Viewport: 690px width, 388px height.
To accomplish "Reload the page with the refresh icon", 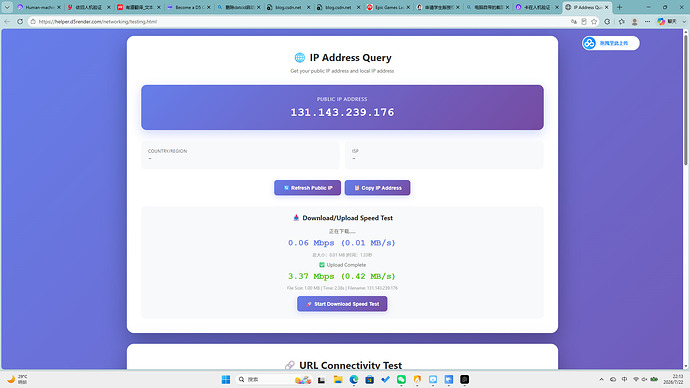I will (20, 21).
